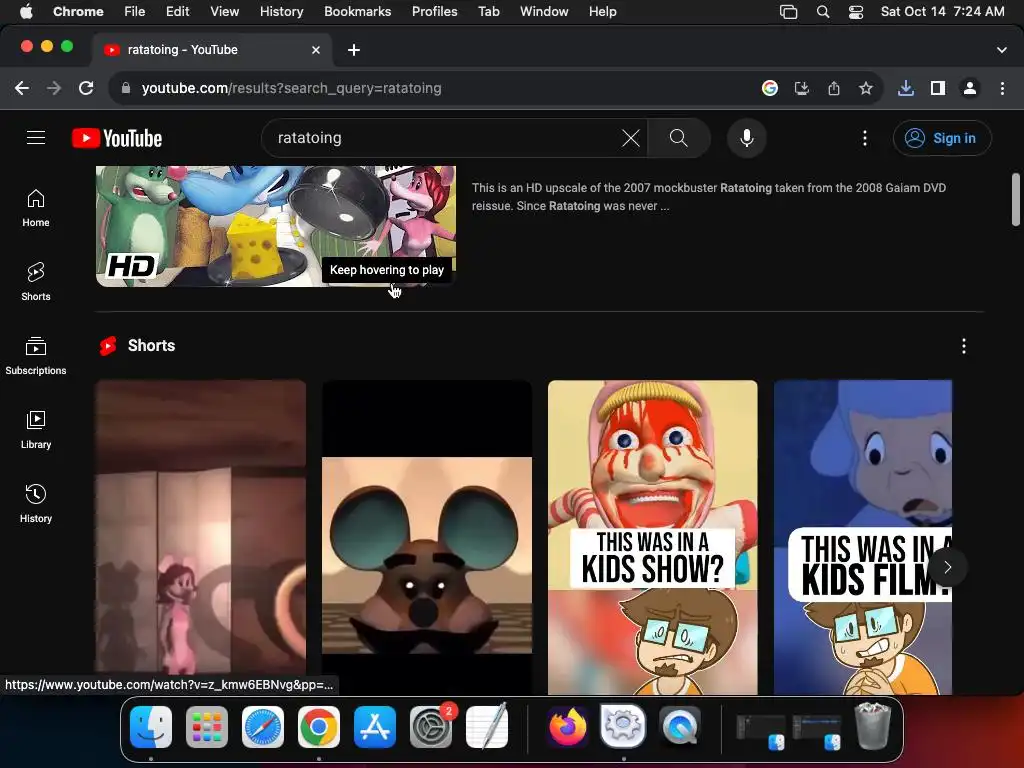Image resolution: width=1024 pixels, height=768 pixels.
Task: Open the Ratatoing HD video thumbnail
Action: point(276,226)
